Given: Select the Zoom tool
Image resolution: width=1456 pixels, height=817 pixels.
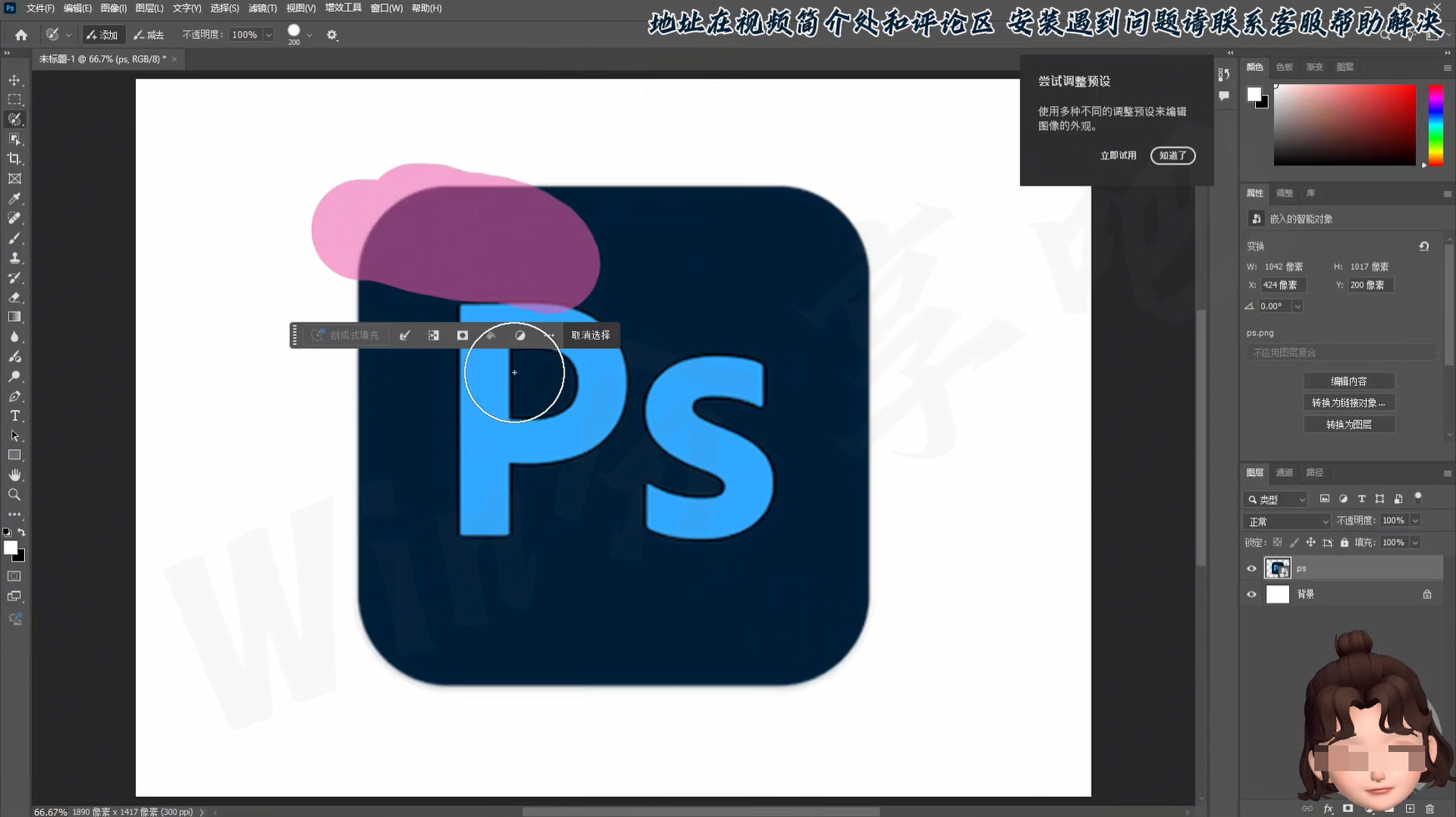Looking at the screenshot, I should (14, 494).
